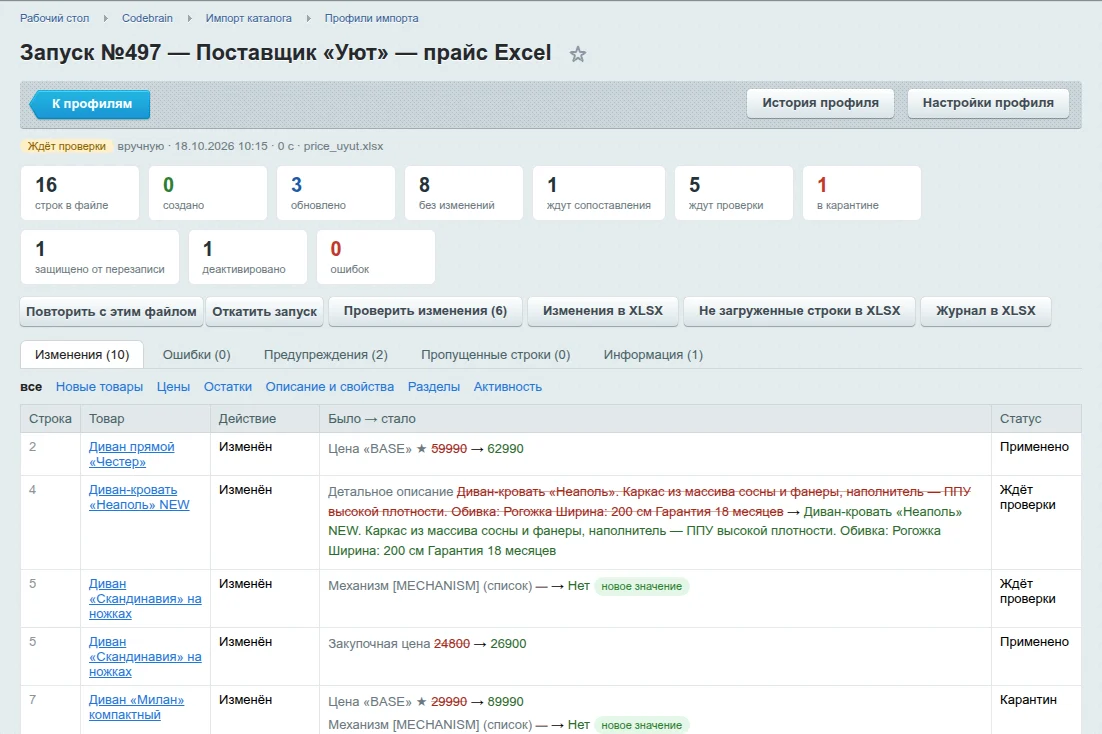Screen dimensions: 1102x734
Task: Open the «Предупреждения (2)» tab
Action: click(x=326, y=355)
